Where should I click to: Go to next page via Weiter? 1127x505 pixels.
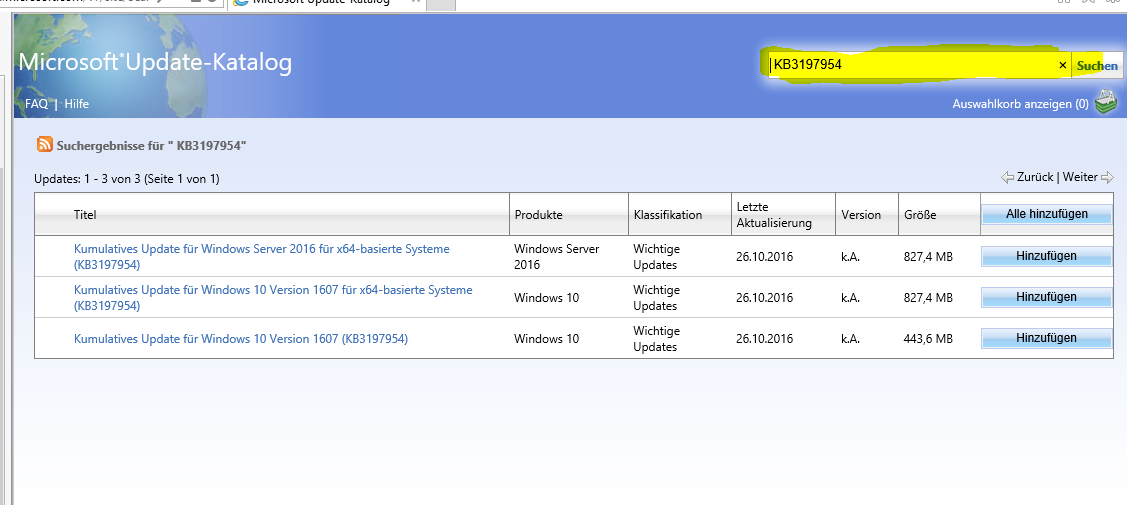tap(1080, 177)
